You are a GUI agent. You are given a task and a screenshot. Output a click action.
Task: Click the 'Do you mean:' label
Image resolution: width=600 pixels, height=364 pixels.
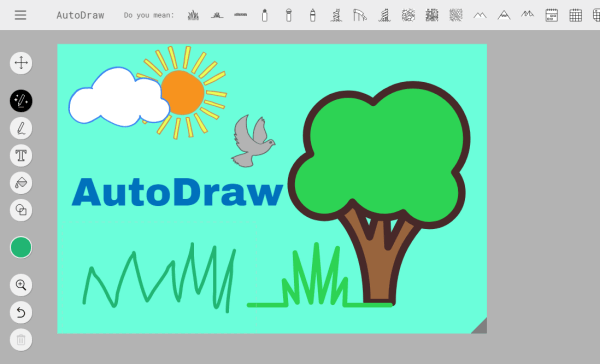tap(149, 16)
